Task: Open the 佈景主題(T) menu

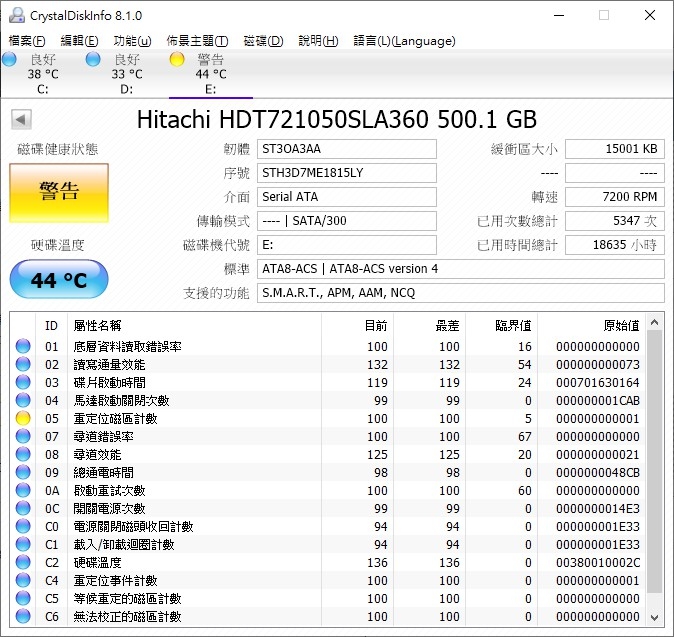Action: [197, 41]
